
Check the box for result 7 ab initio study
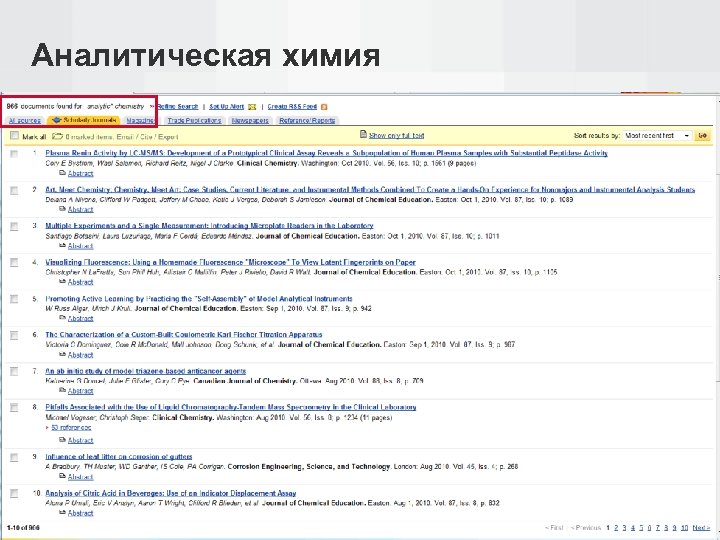tap(14, 371)
